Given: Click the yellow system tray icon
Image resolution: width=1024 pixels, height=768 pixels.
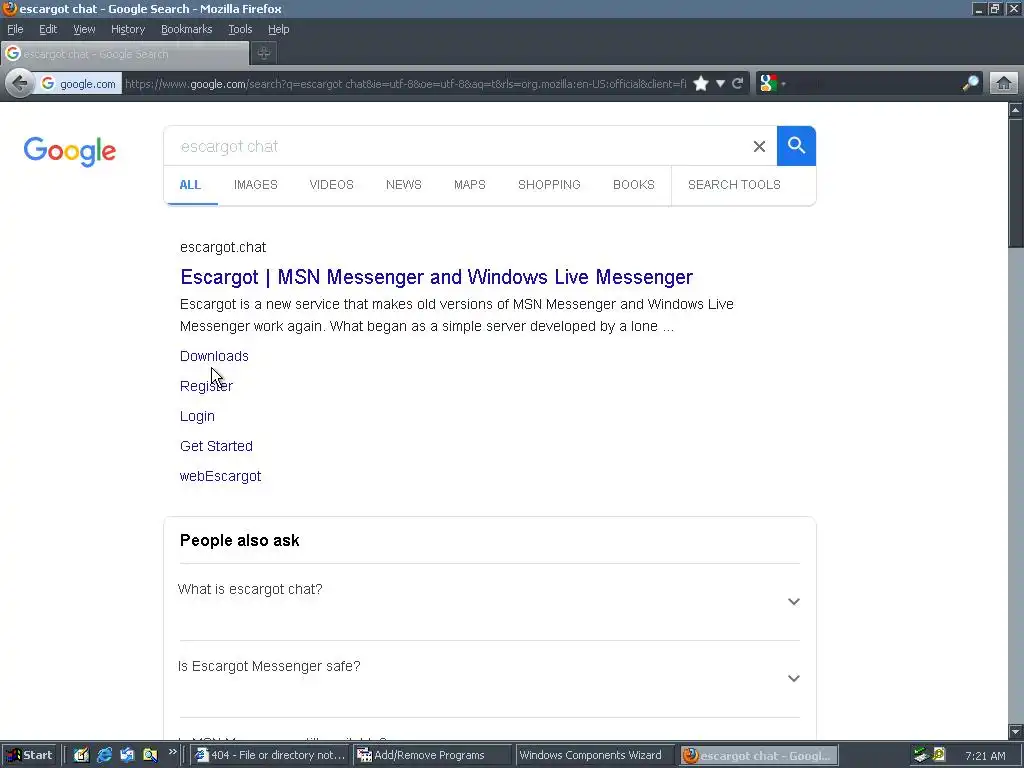Looking at the screenshot, I should point(939,755).
